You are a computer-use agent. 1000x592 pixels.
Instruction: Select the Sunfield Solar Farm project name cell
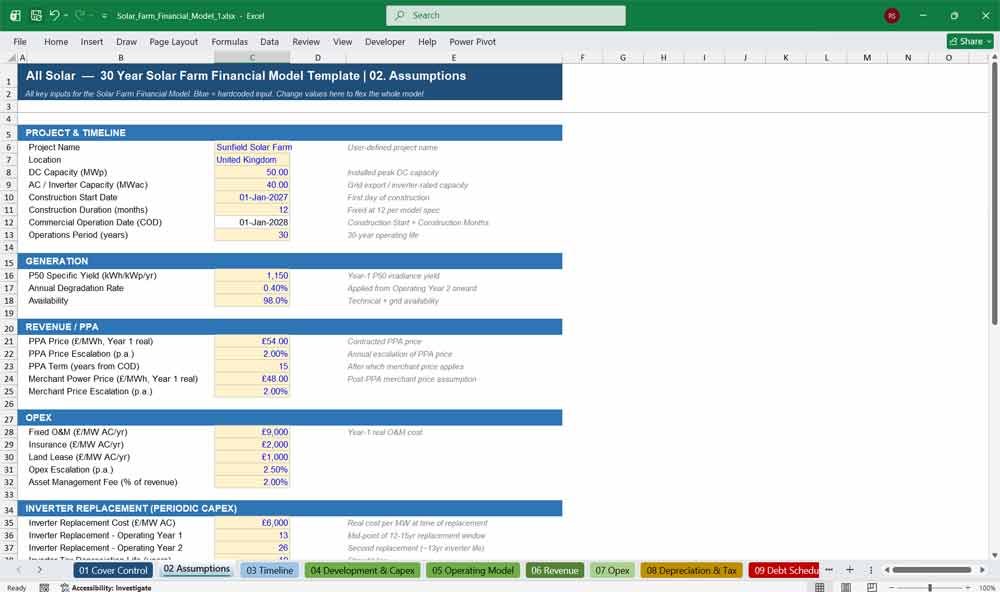(x=252, y=147)
